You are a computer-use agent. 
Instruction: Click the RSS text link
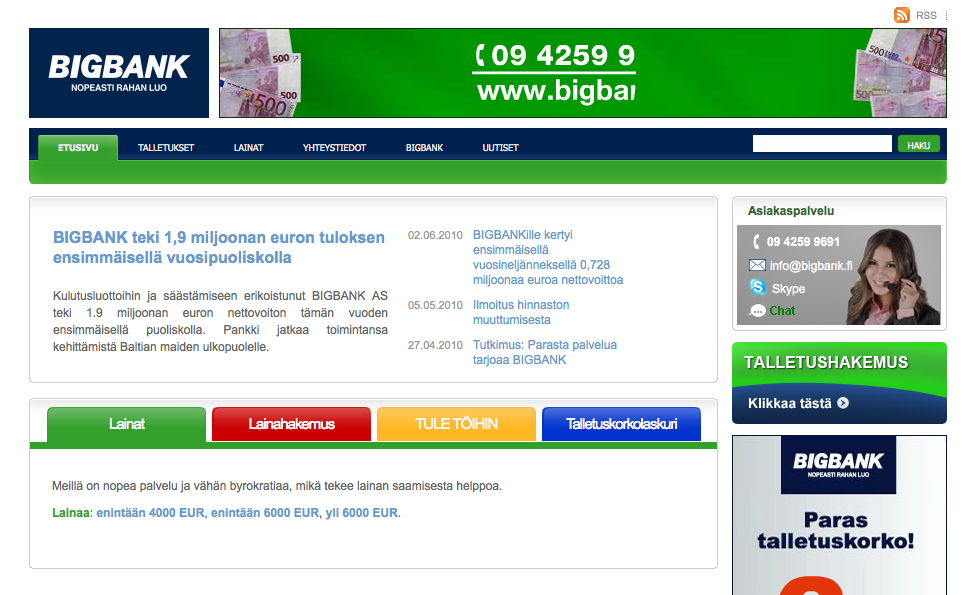pos(926,16)
